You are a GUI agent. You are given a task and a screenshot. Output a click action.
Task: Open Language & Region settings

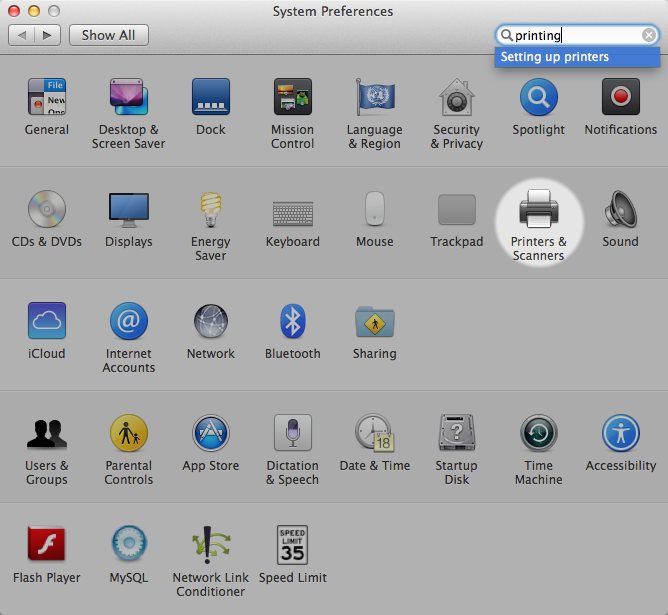(374, 99)
